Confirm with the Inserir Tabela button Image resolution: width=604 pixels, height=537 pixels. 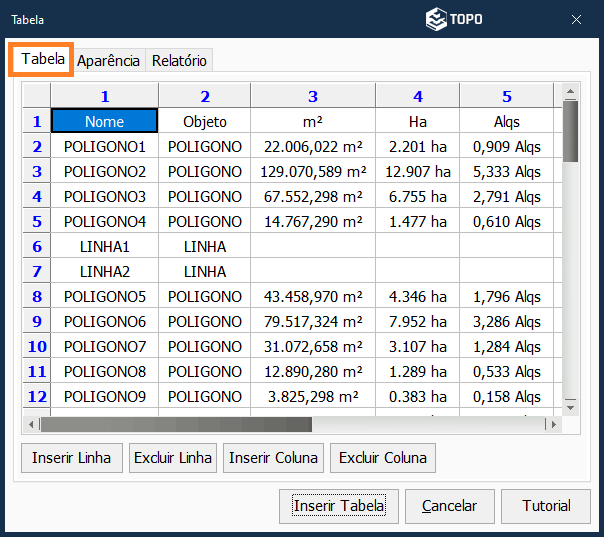[339, 506]
